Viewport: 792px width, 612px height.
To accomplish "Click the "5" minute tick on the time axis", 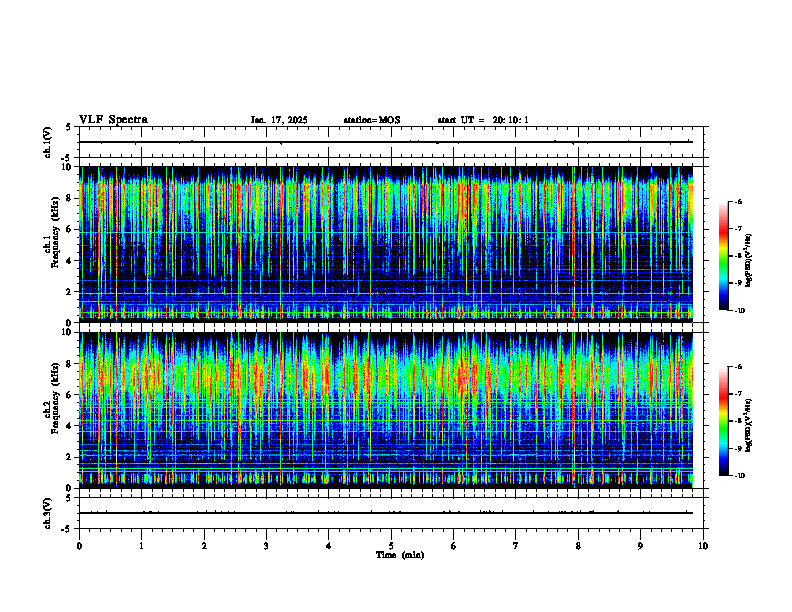I will pos(391,546).
